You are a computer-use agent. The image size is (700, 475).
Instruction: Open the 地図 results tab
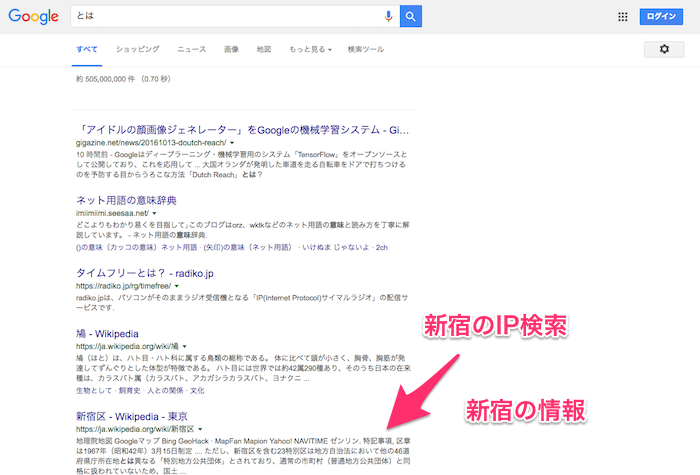(x=264, y=49)
